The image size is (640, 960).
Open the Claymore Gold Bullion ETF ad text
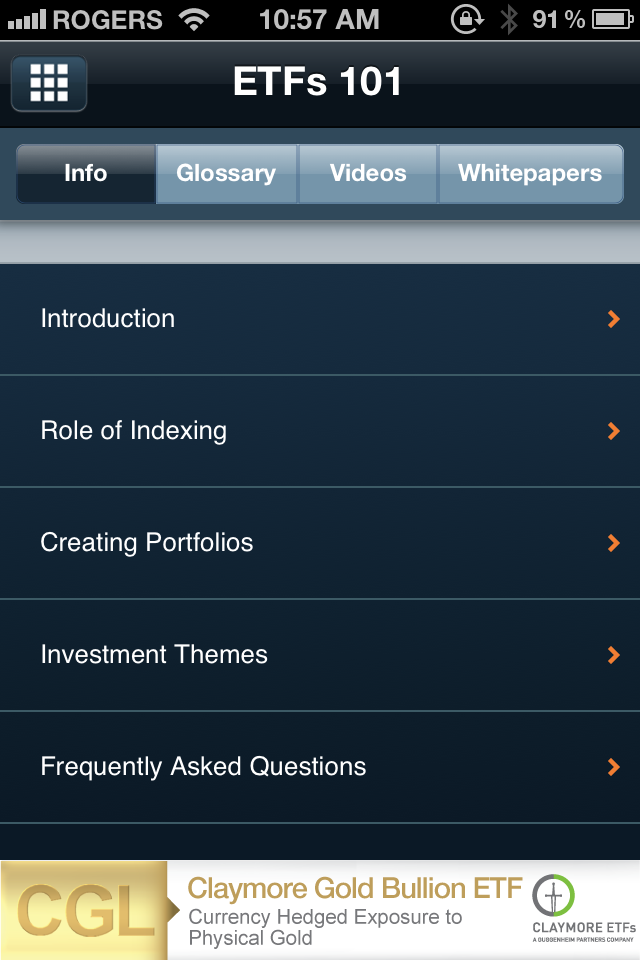click(355, 888)
